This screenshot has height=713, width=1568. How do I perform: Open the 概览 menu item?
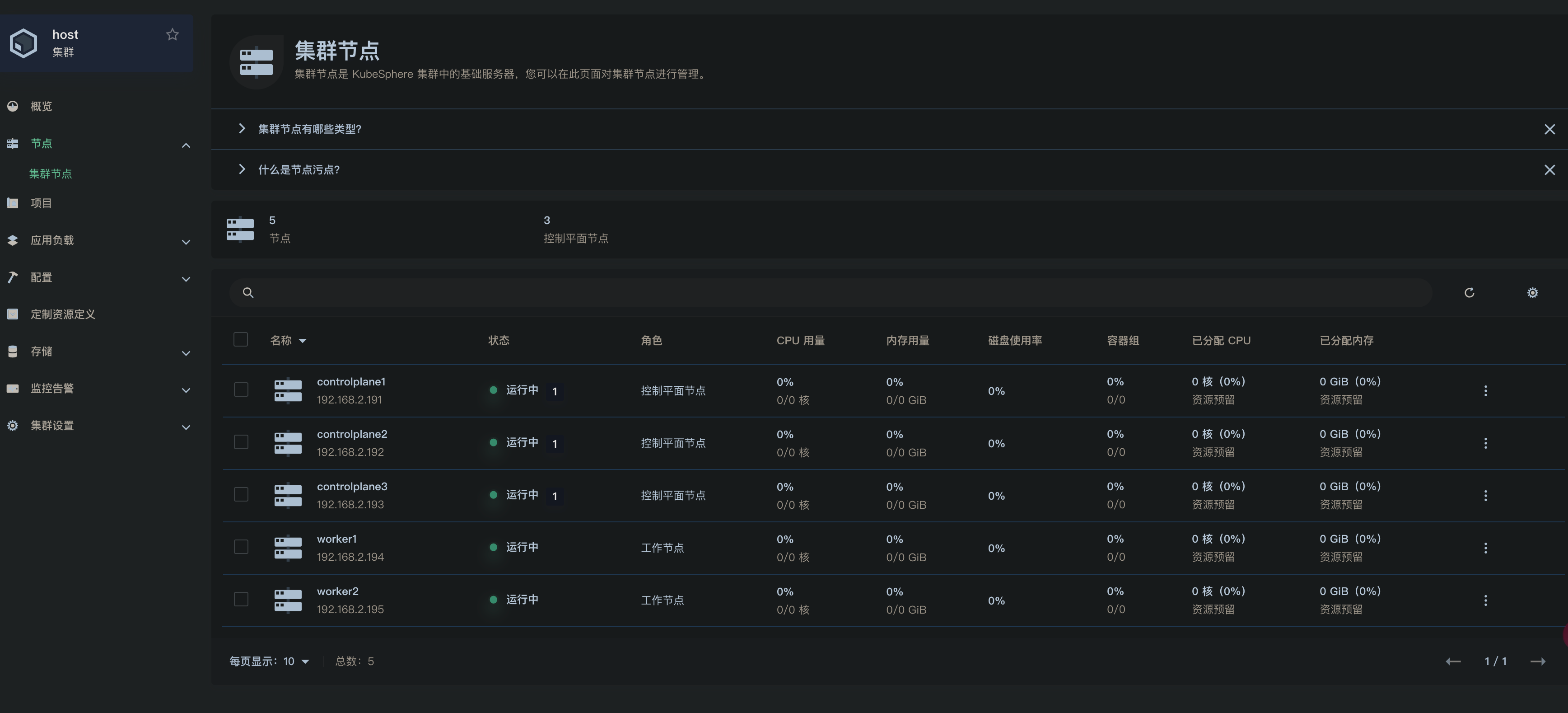pos(42,107)
